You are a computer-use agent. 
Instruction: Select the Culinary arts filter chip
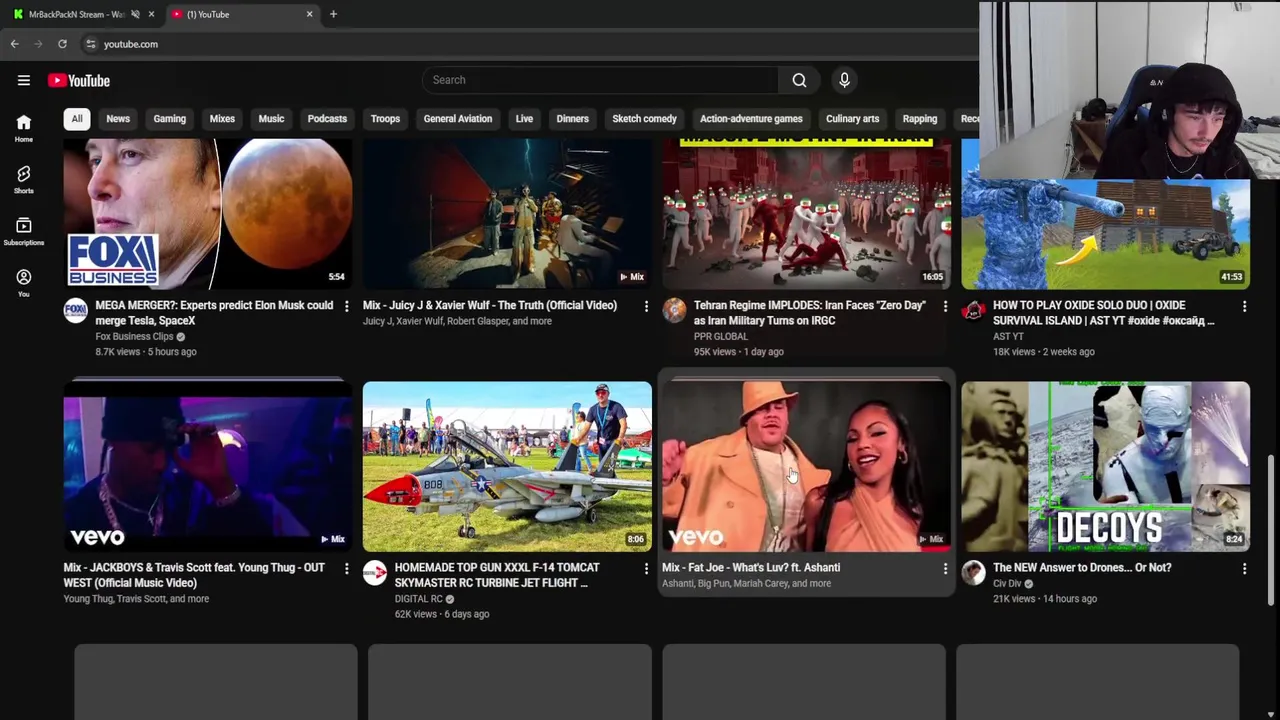click(x=852, y=119)
